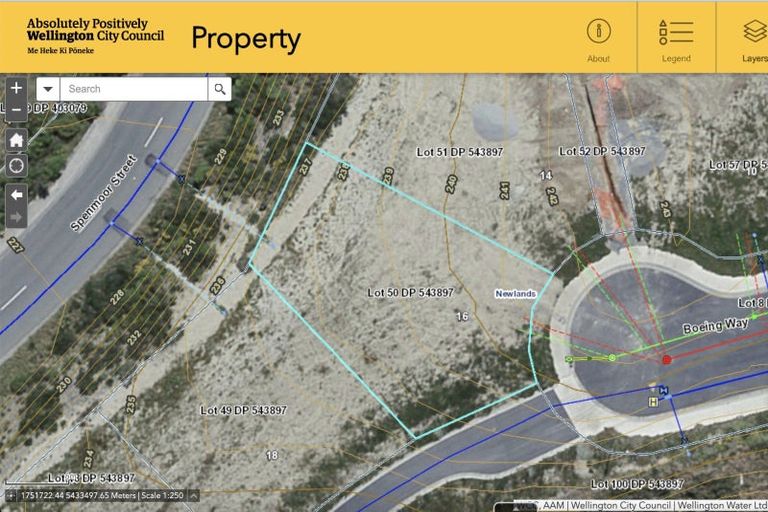The image size is (768, 512).
Task: Zoom in with the plus button
Action: coord(16,88)
